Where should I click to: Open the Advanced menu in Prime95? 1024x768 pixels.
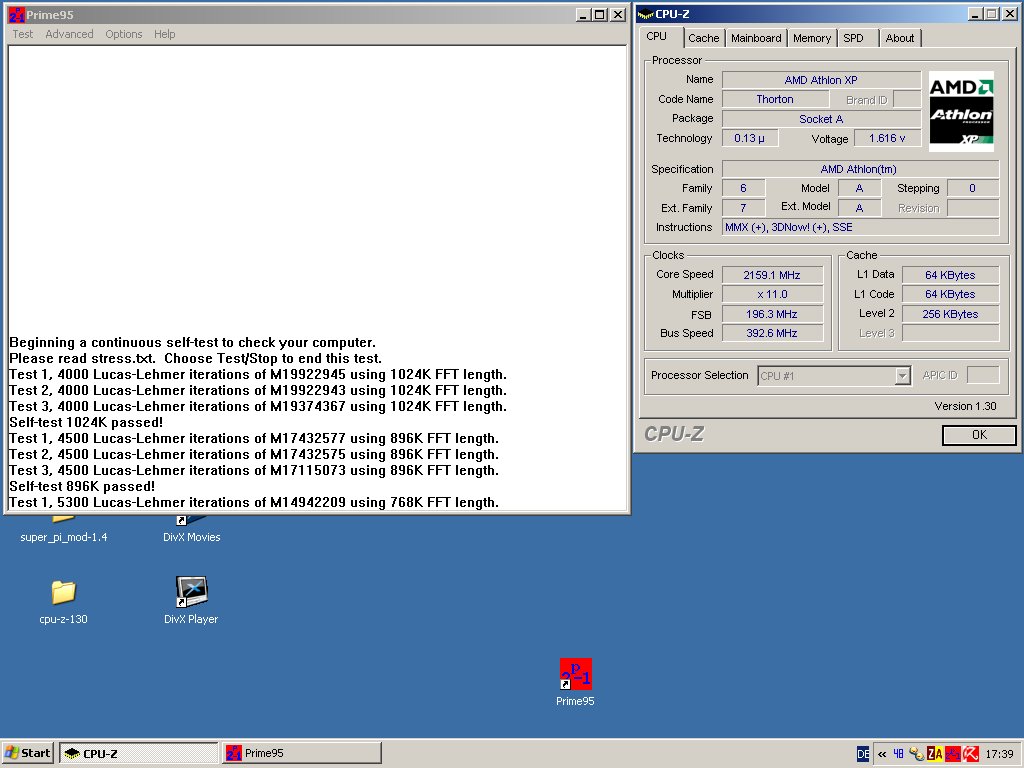69,34
